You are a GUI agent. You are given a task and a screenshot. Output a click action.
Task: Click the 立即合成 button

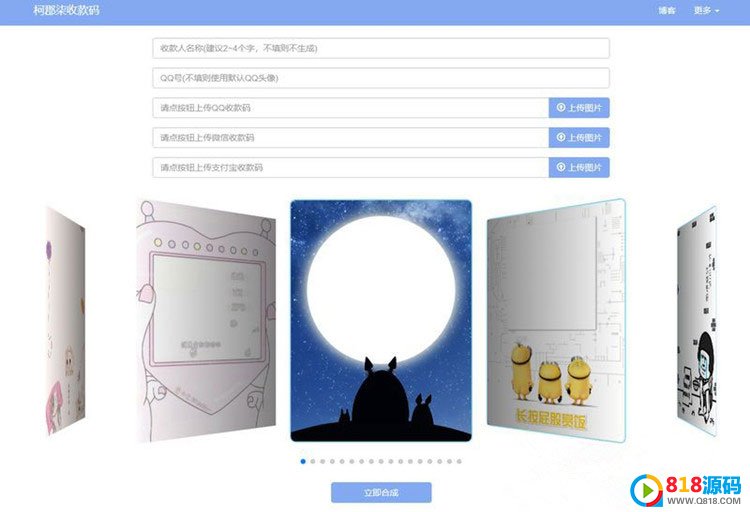tap(381, 492)
